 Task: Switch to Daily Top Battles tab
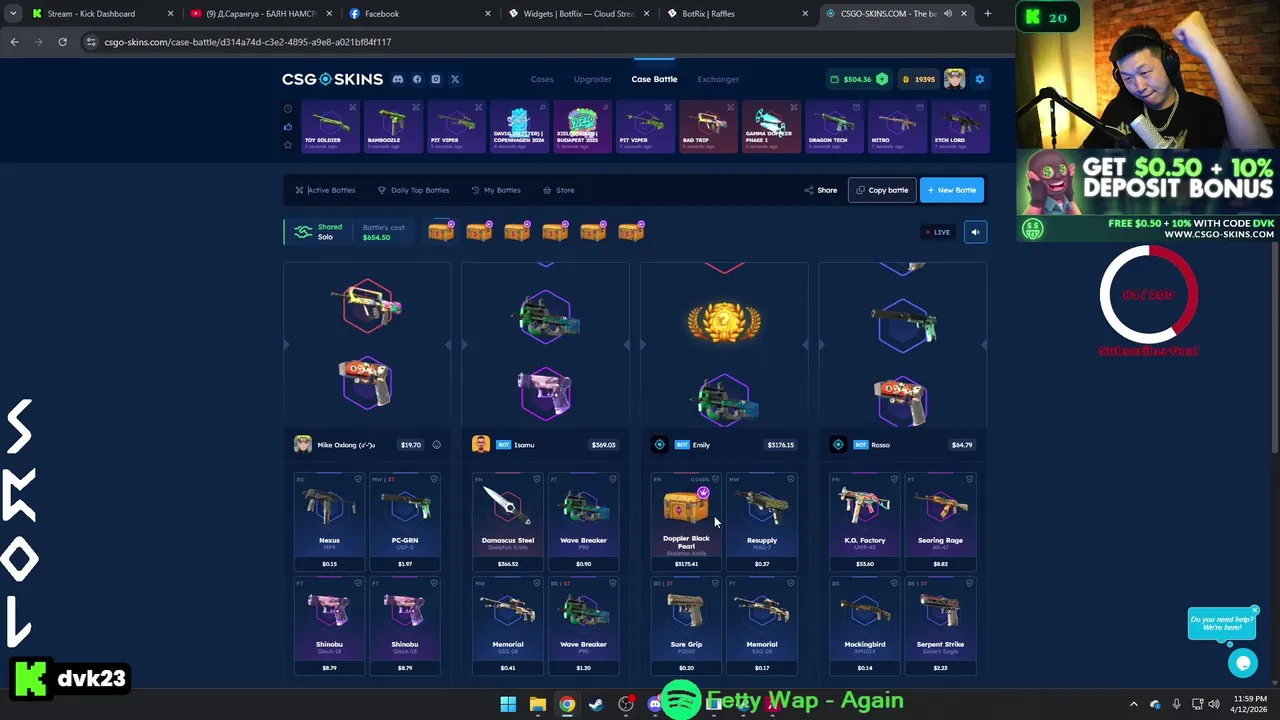tap(413, 190)
